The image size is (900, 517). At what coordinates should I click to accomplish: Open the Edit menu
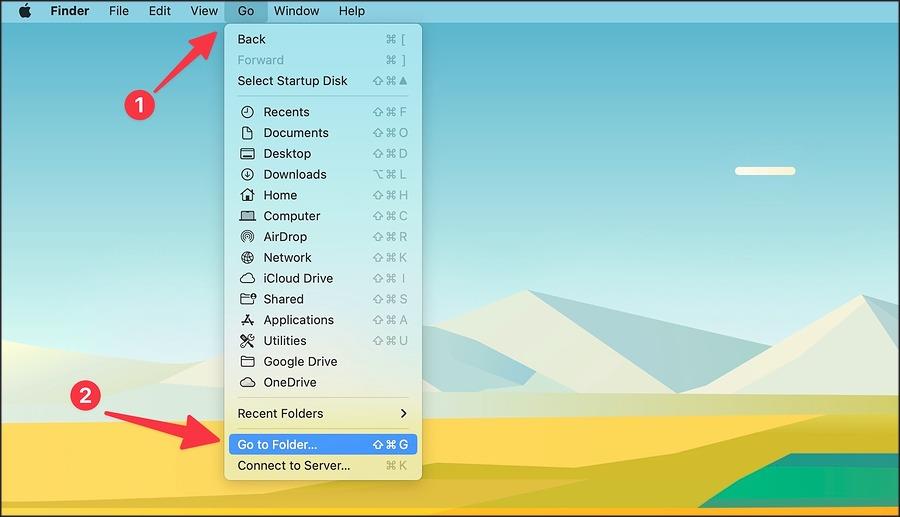(x=160, y=11)
